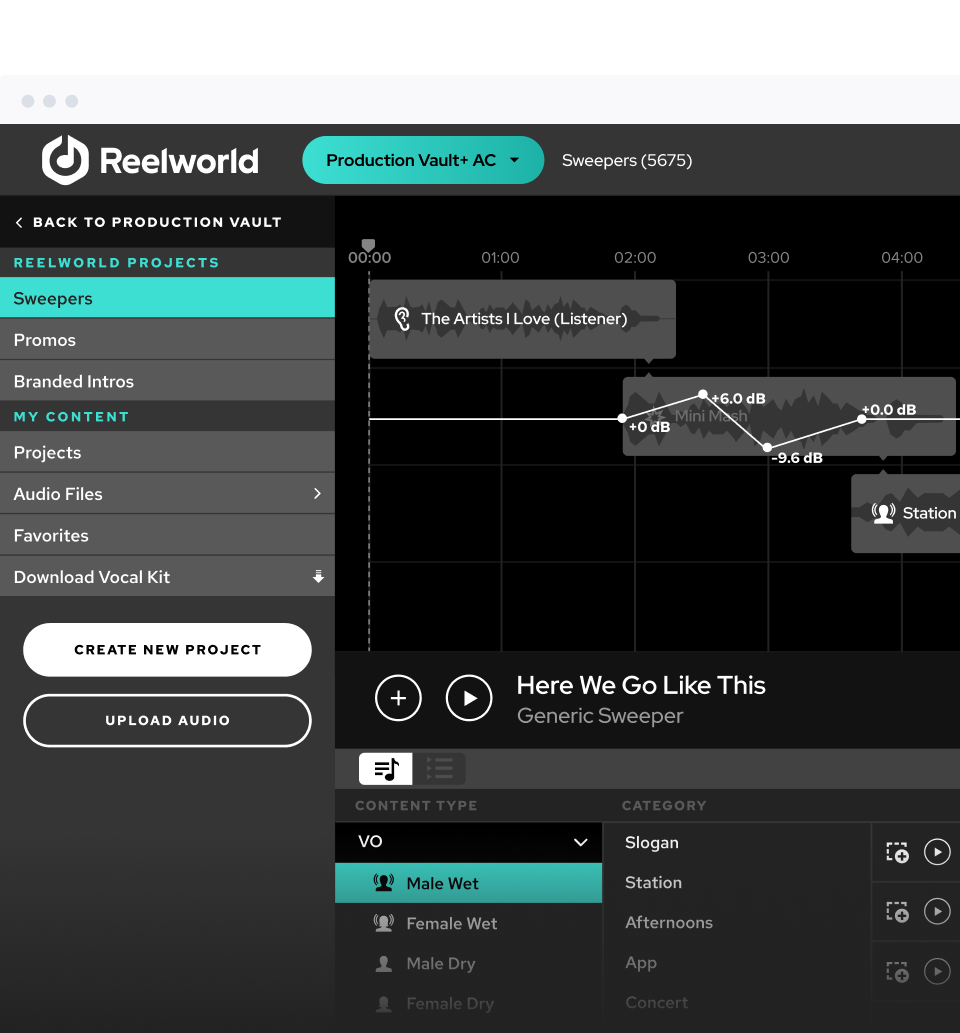960x1033 pixels.
Task: Click the Download Vocal Kit arrow icon
Action: [318, 577]
